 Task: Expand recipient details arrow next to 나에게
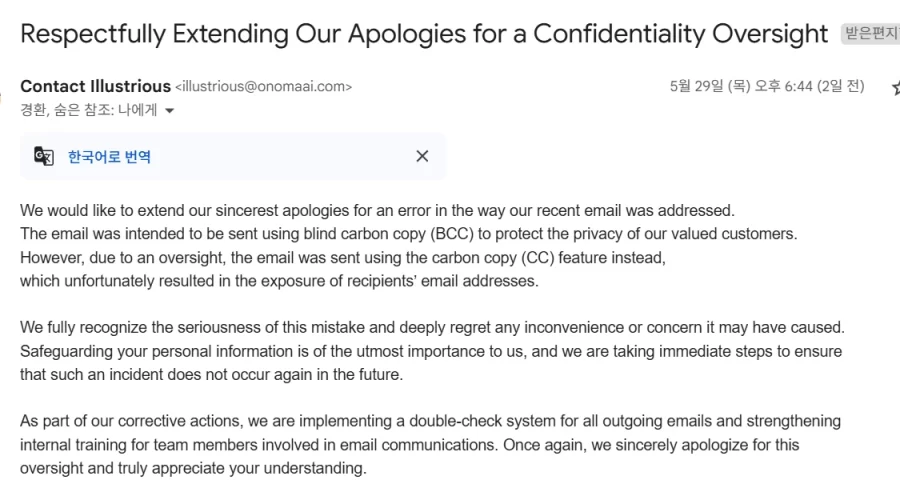click(x=169, y=110)
